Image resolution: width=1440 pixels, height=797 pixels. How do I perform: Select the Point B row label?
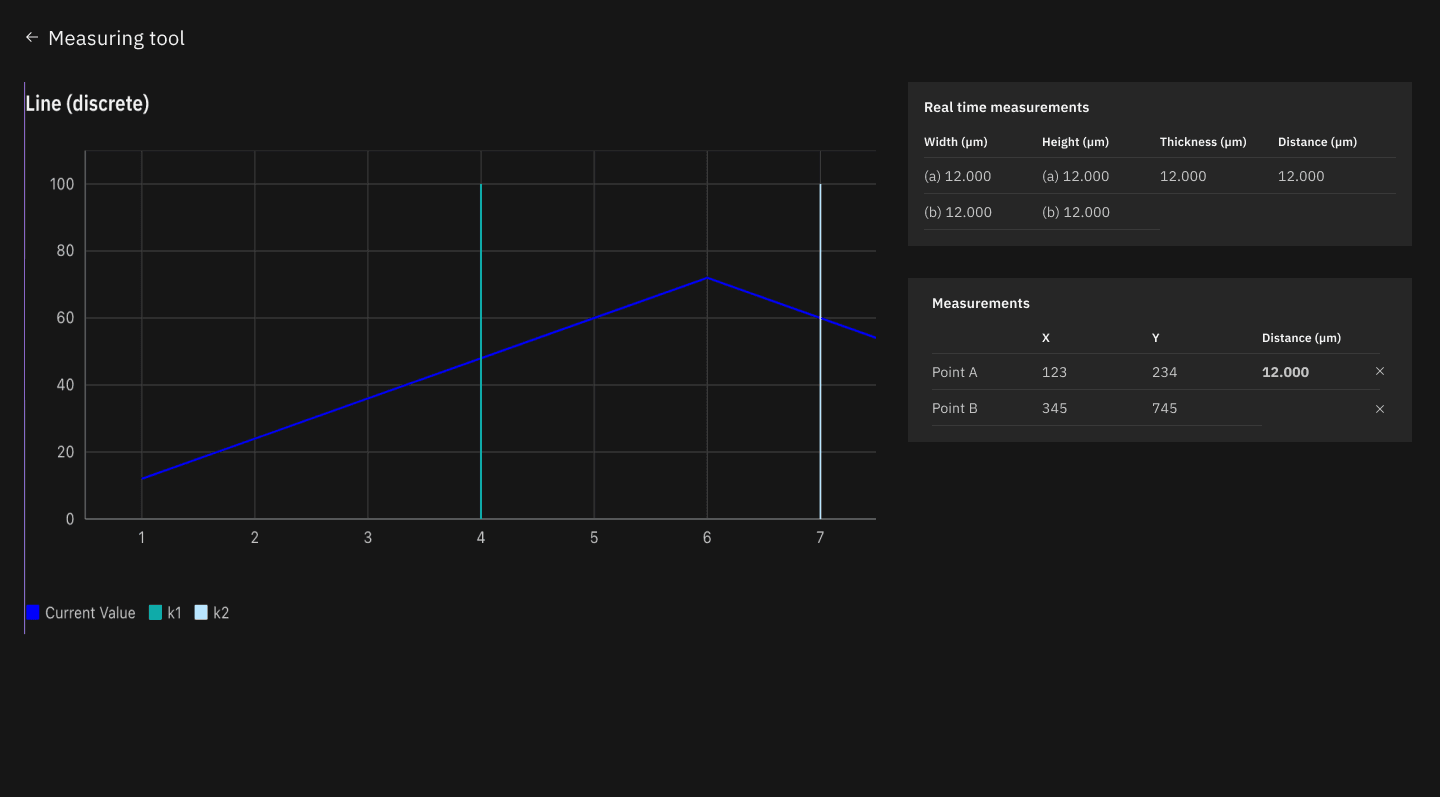point(954,408)
